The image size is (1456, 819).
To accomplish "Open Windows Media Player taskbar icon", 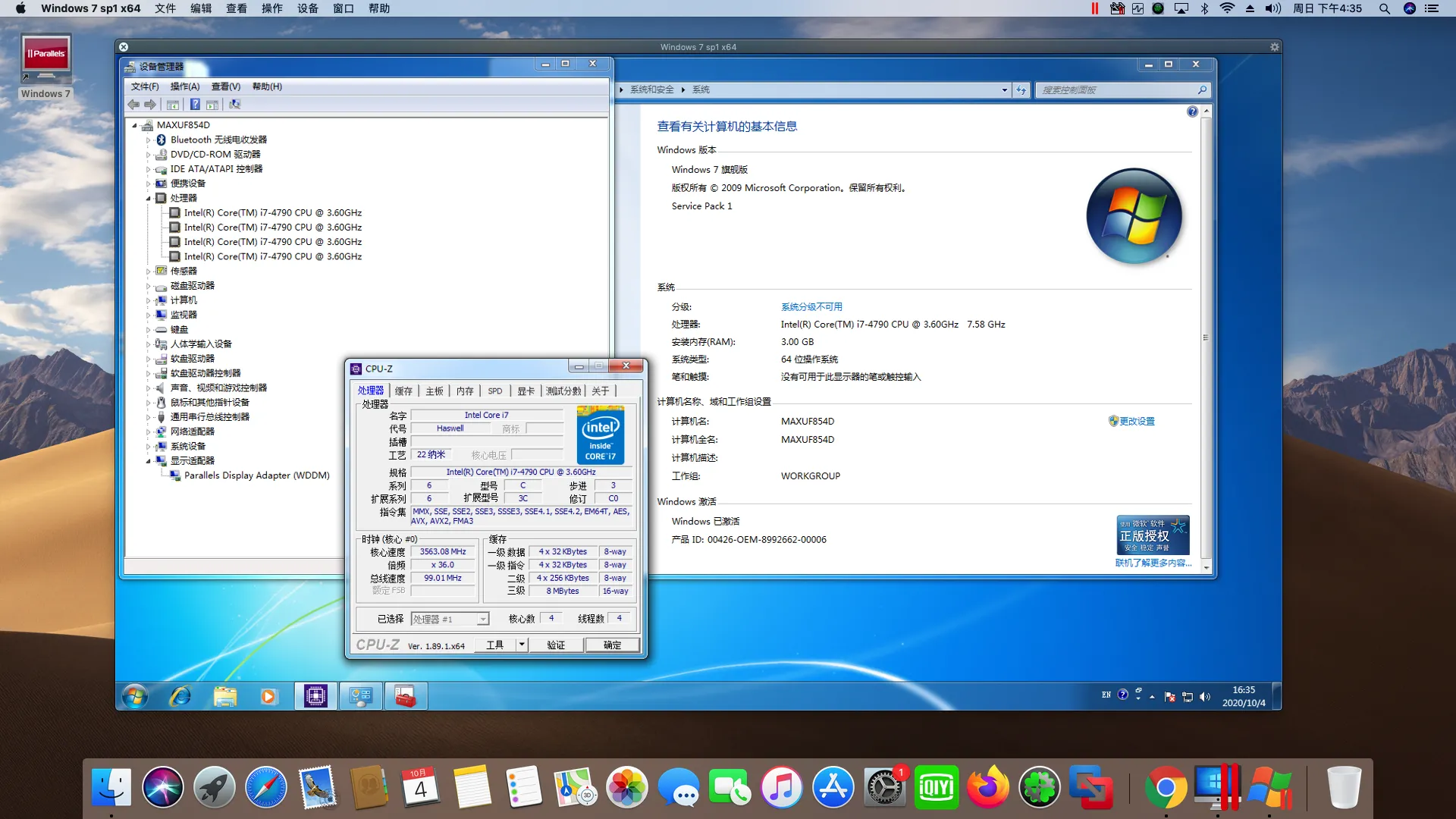I will (268, 696).
